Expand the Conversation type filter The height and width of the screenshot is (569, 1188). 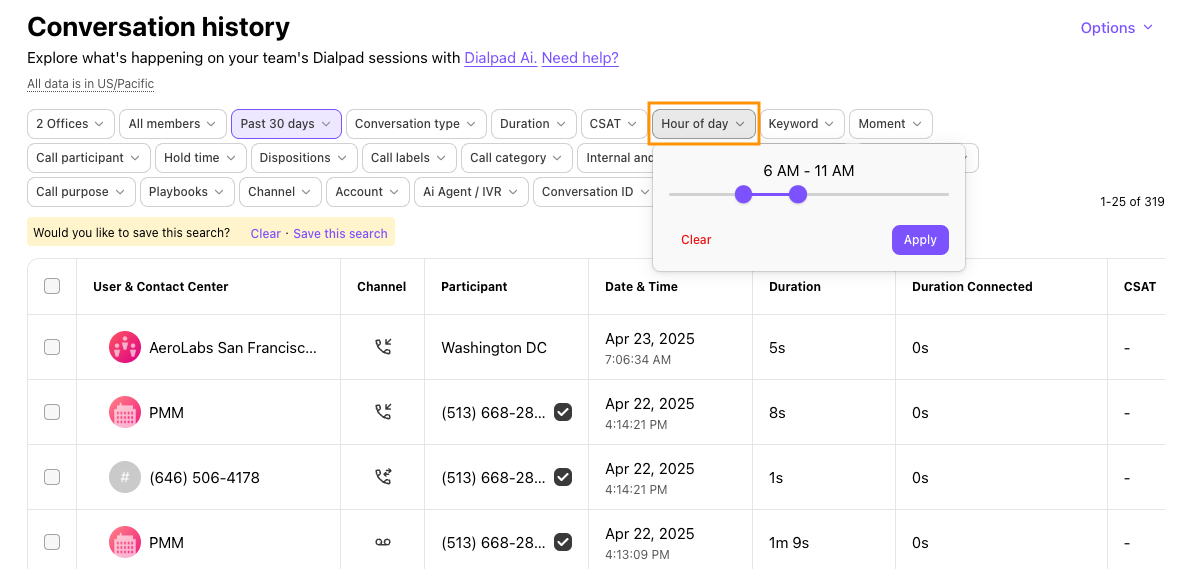coord(416,123)
